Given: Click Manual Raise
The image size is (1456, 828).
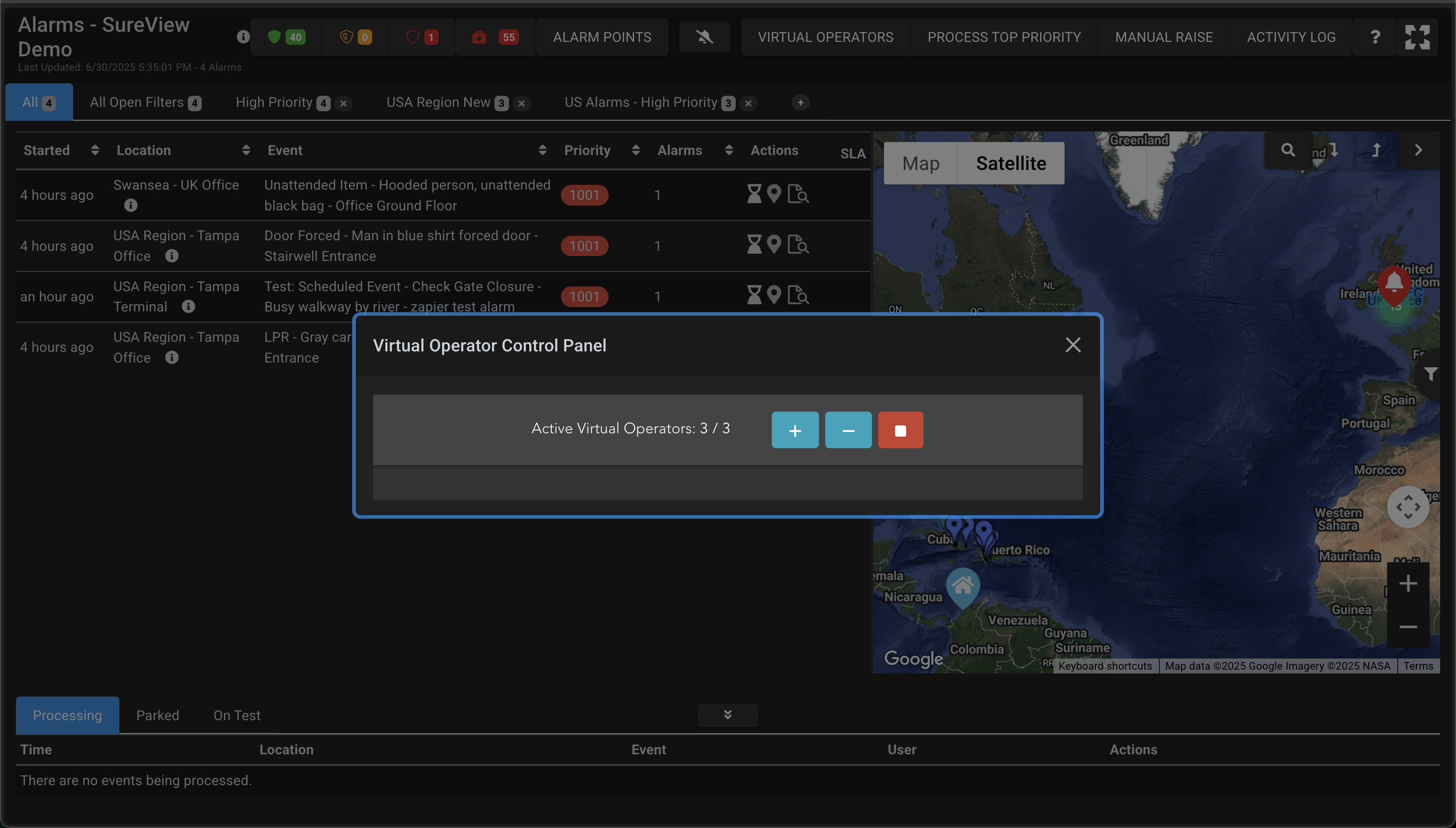Looking at the screenshot, I should tap(1164, 38).
